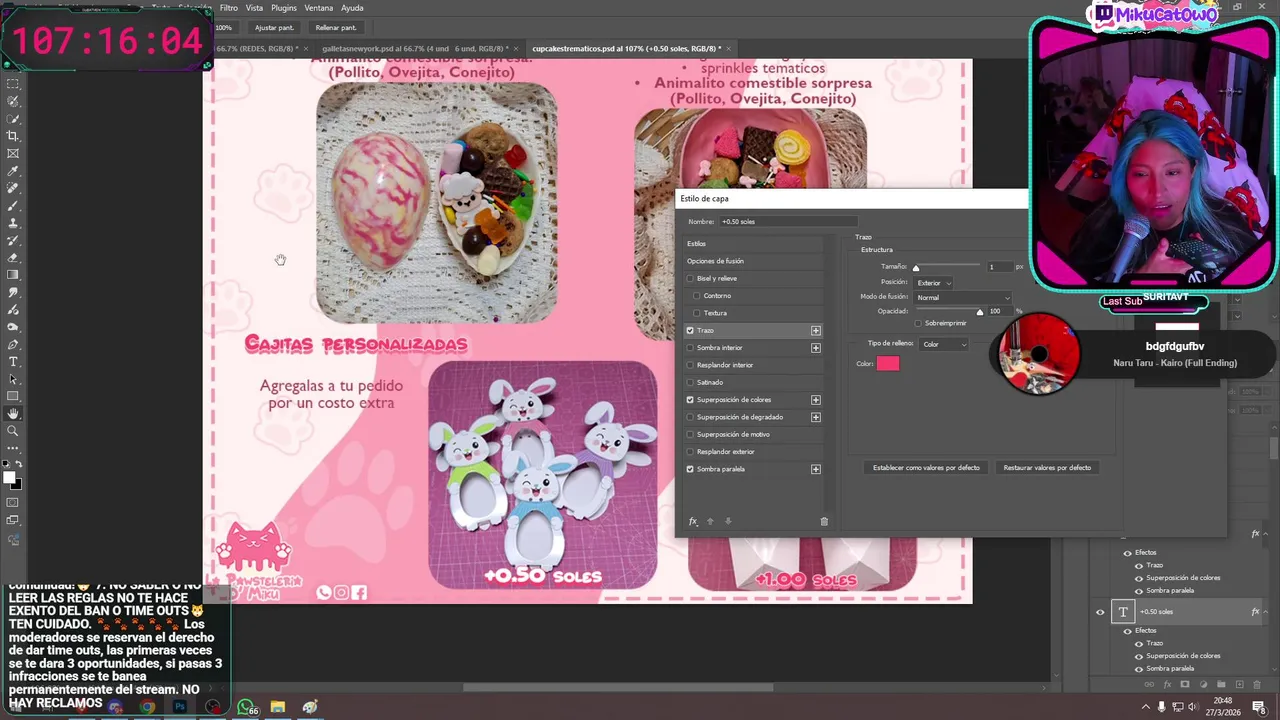Add Superposición de degradado with plus button

coord(816,417)
